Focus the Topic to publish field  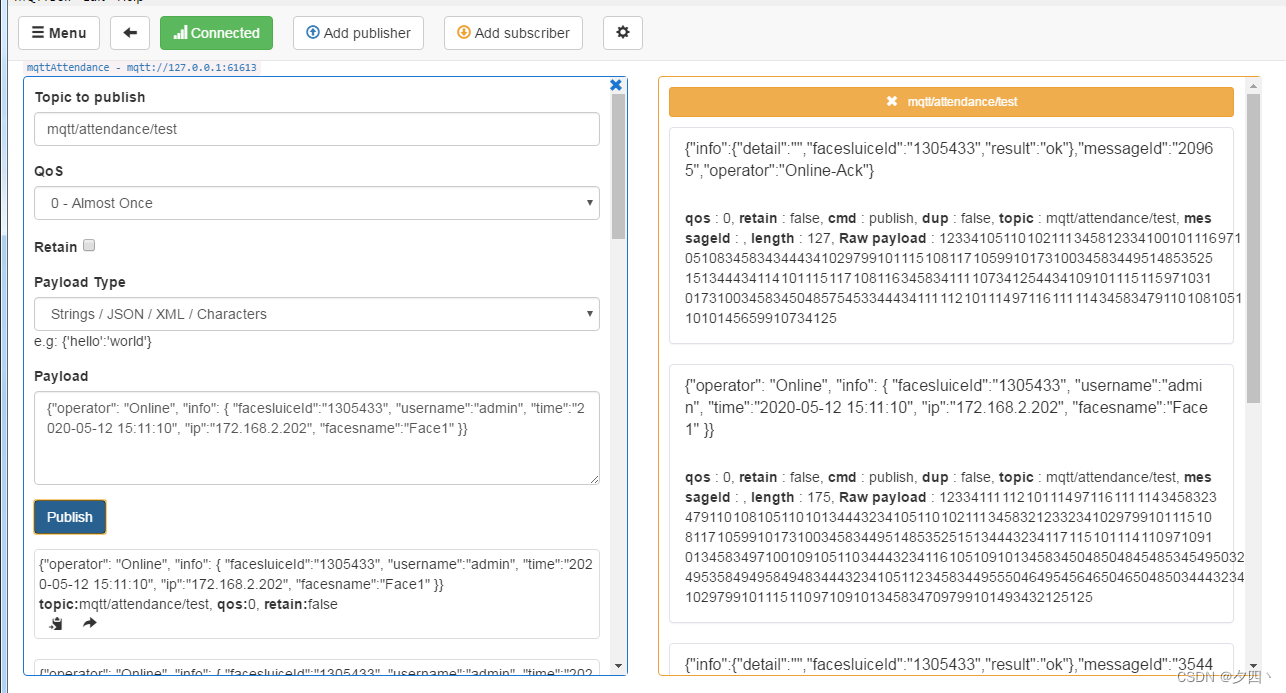point(317,129)
